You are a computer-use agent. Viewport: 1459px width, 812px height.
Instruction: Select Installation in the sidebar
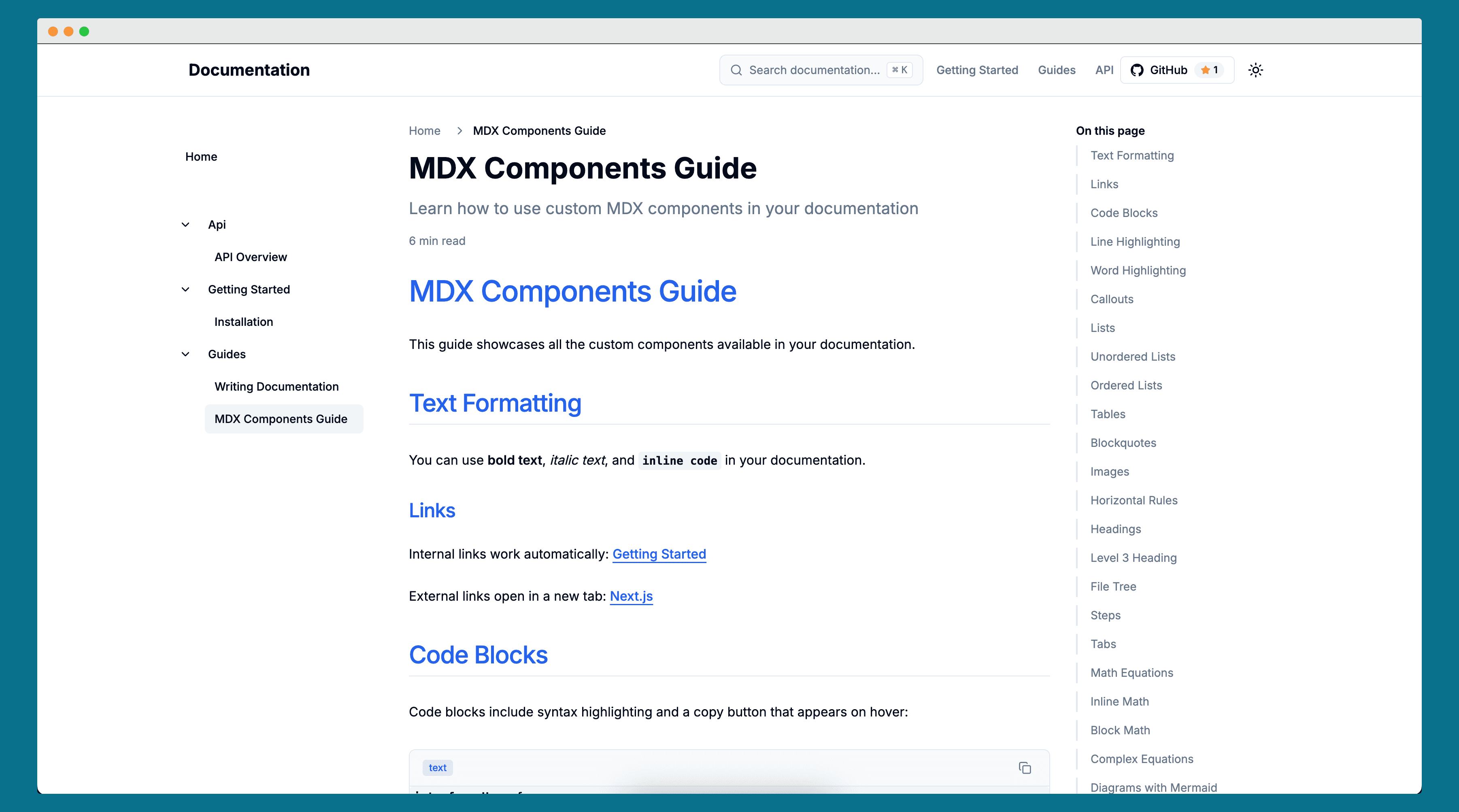[x=244, y=321]
